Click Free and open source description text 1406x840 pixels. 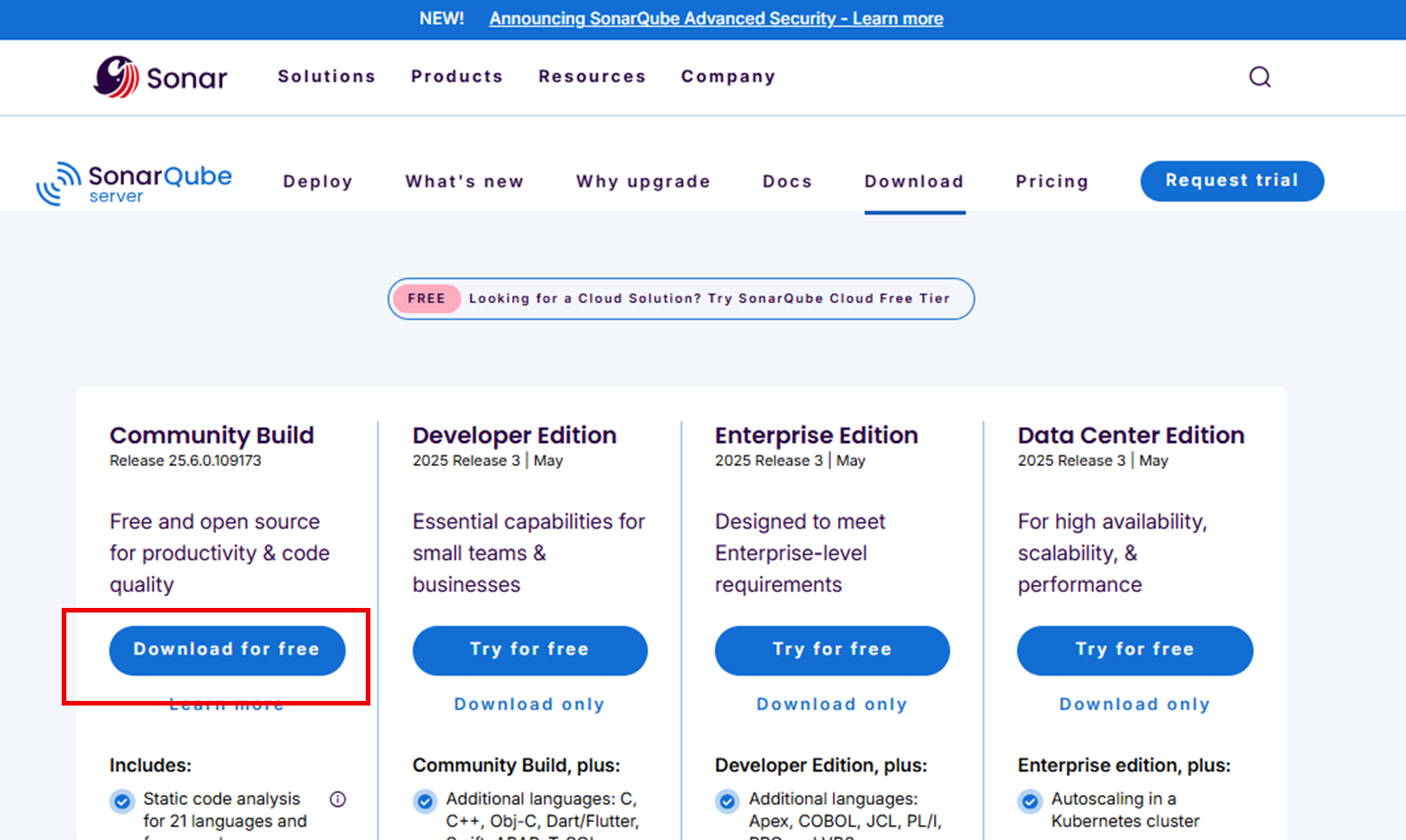[219, 553]
